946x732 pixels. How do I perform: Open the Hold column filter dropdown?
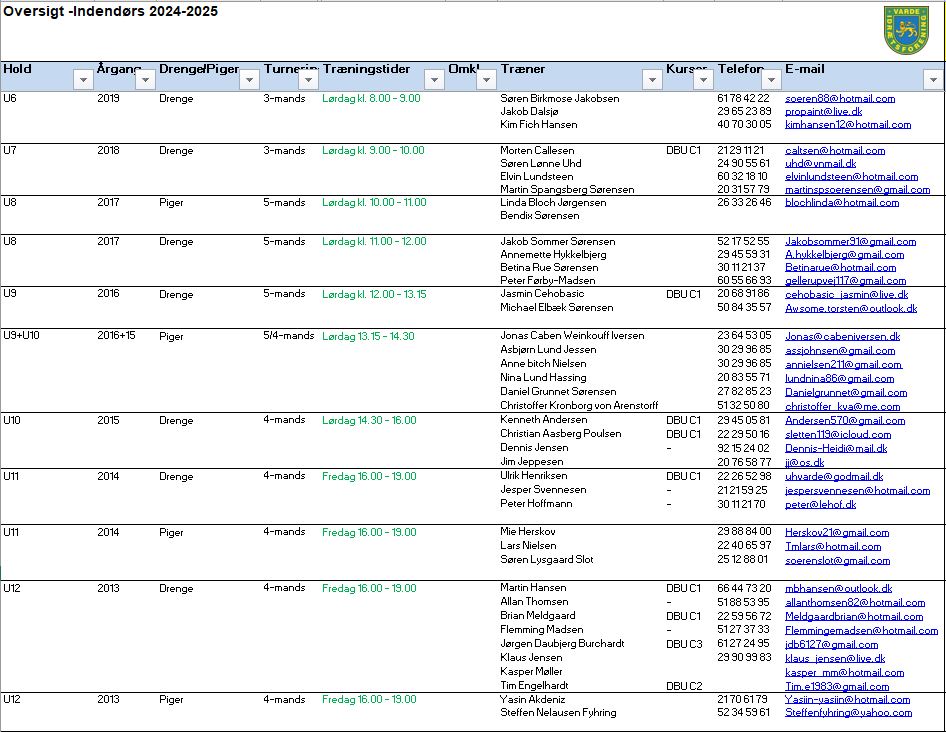click(83, 80)
